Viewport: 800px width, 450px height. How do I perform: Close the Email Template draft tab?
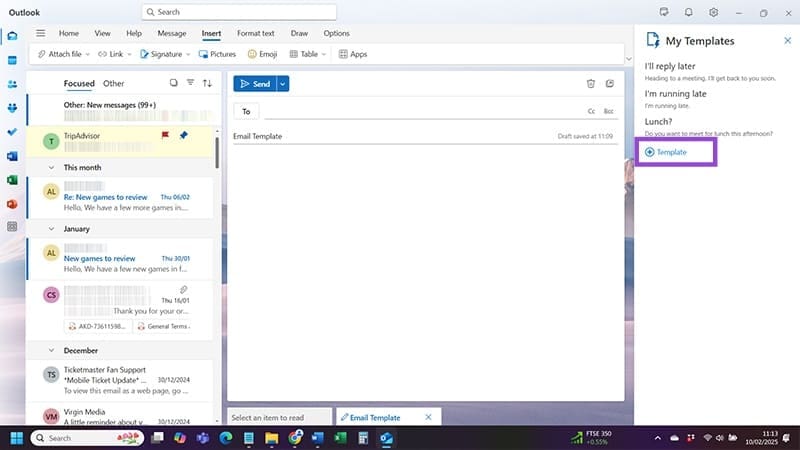[428, 417]
